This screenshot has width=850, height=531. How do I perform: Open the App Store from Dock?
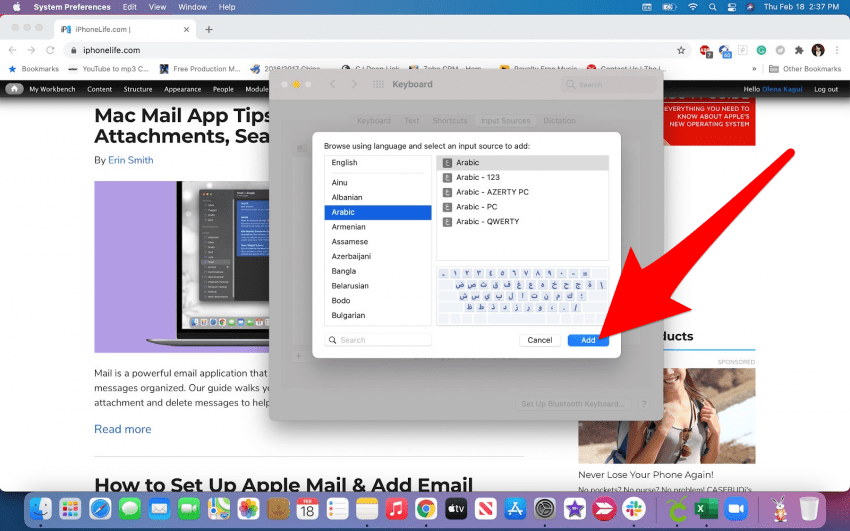[515, 509]
